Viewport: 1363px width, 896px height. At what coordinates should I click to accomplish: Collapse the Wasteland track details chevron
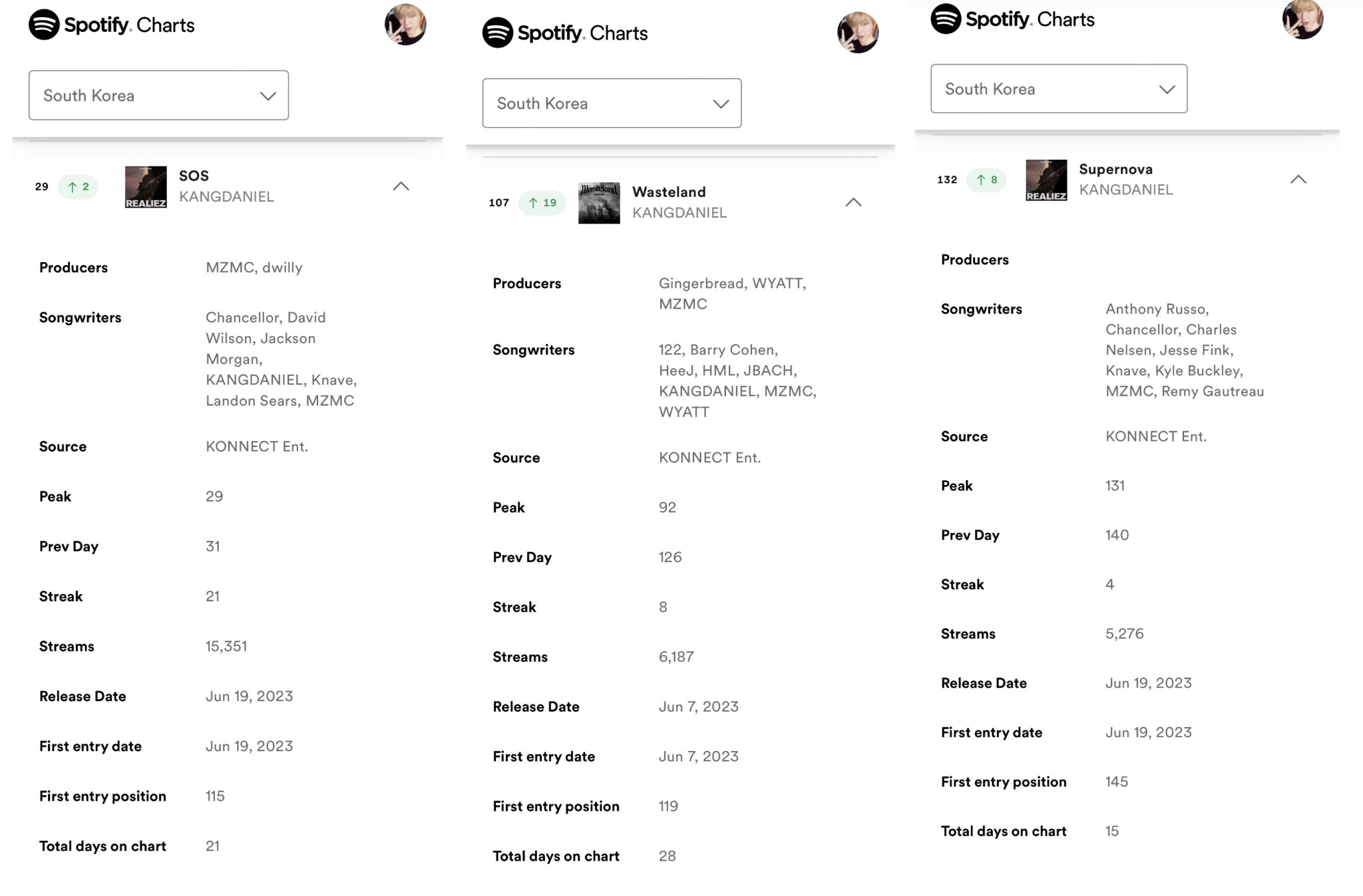point(853,203)
